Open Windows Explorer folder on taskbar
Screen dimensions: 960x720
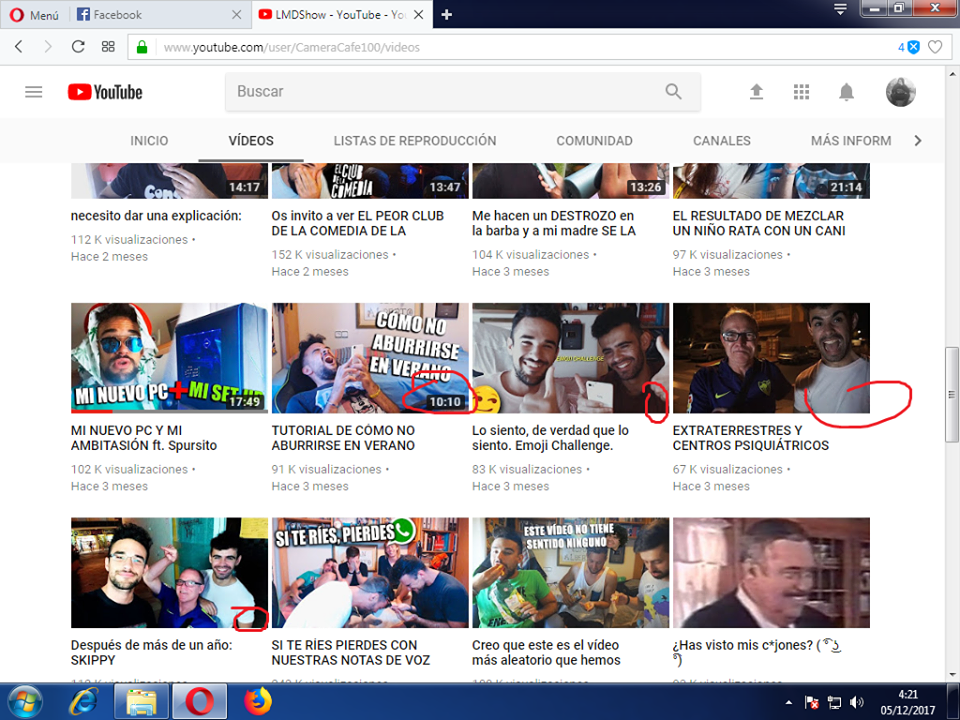(x=141, y=702)
